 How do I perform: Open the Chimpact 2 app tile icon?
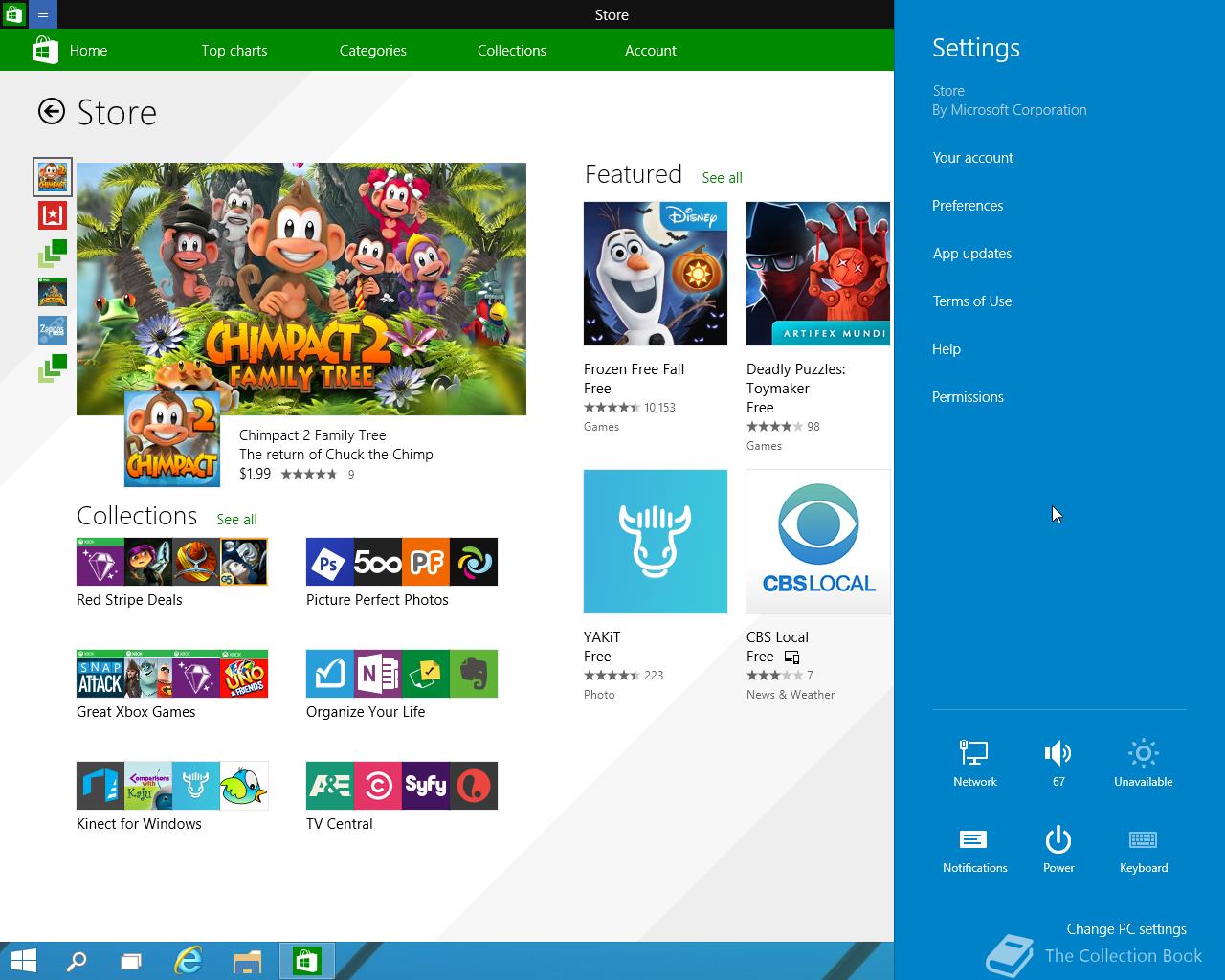(x=172, y=438)
